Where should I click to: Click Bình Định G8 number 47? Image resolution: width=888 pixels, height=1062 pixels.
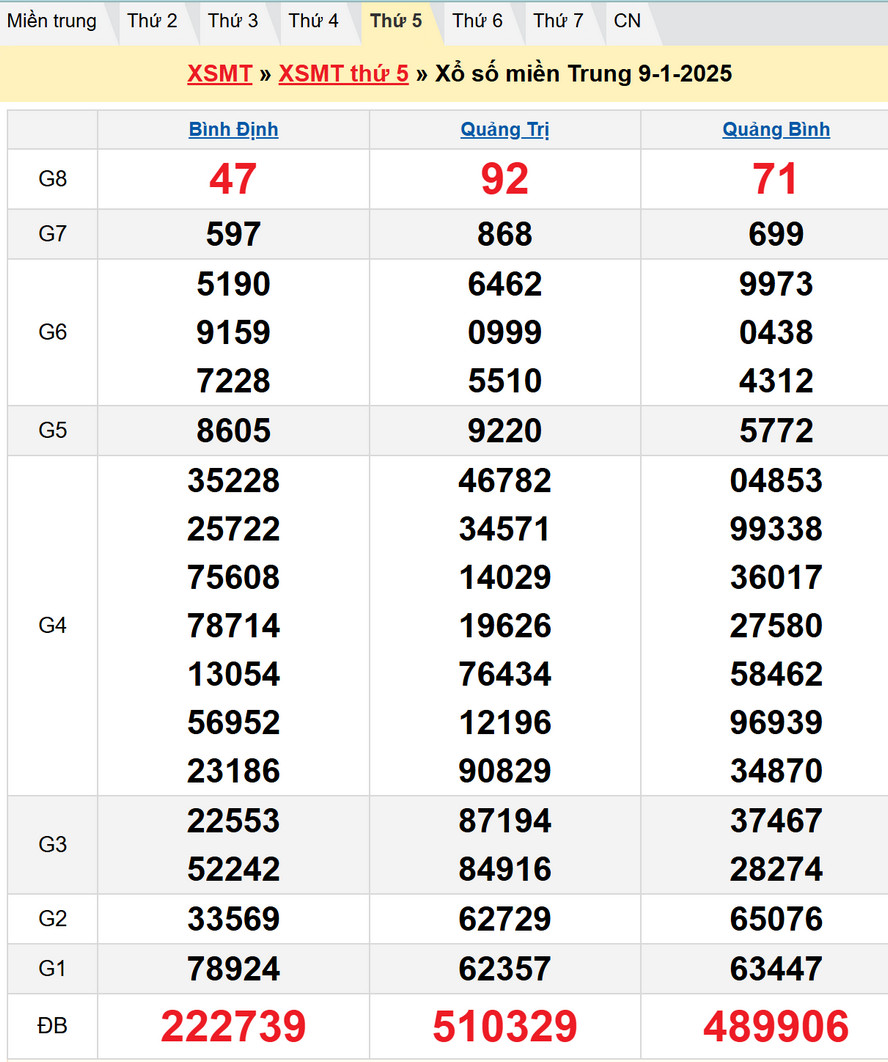point(233,179)
